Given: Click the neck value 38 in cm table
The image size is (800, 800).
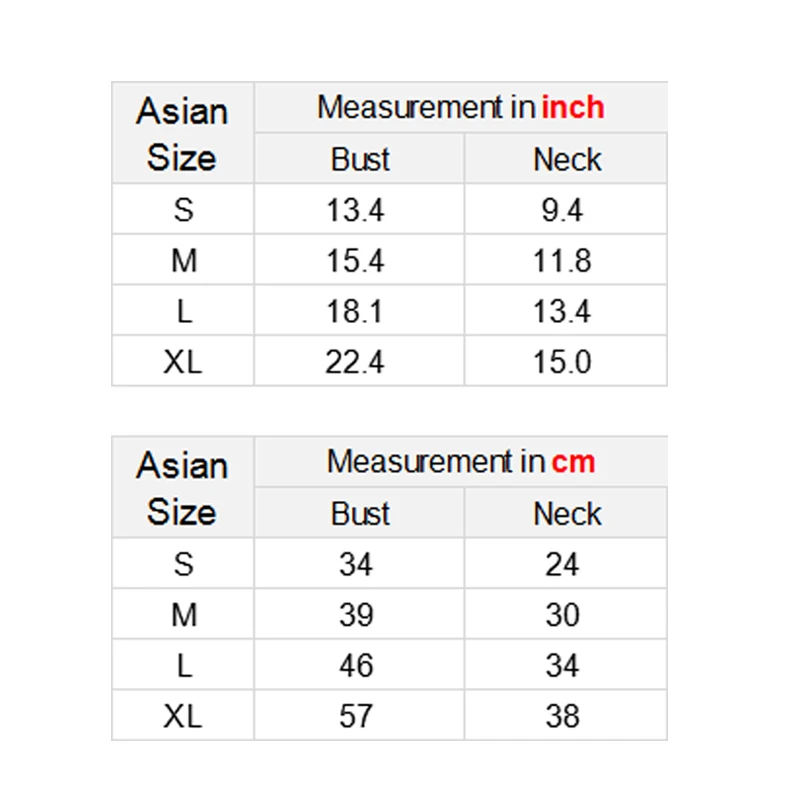Looking at the screenshot, I should (x=562, y=716).
